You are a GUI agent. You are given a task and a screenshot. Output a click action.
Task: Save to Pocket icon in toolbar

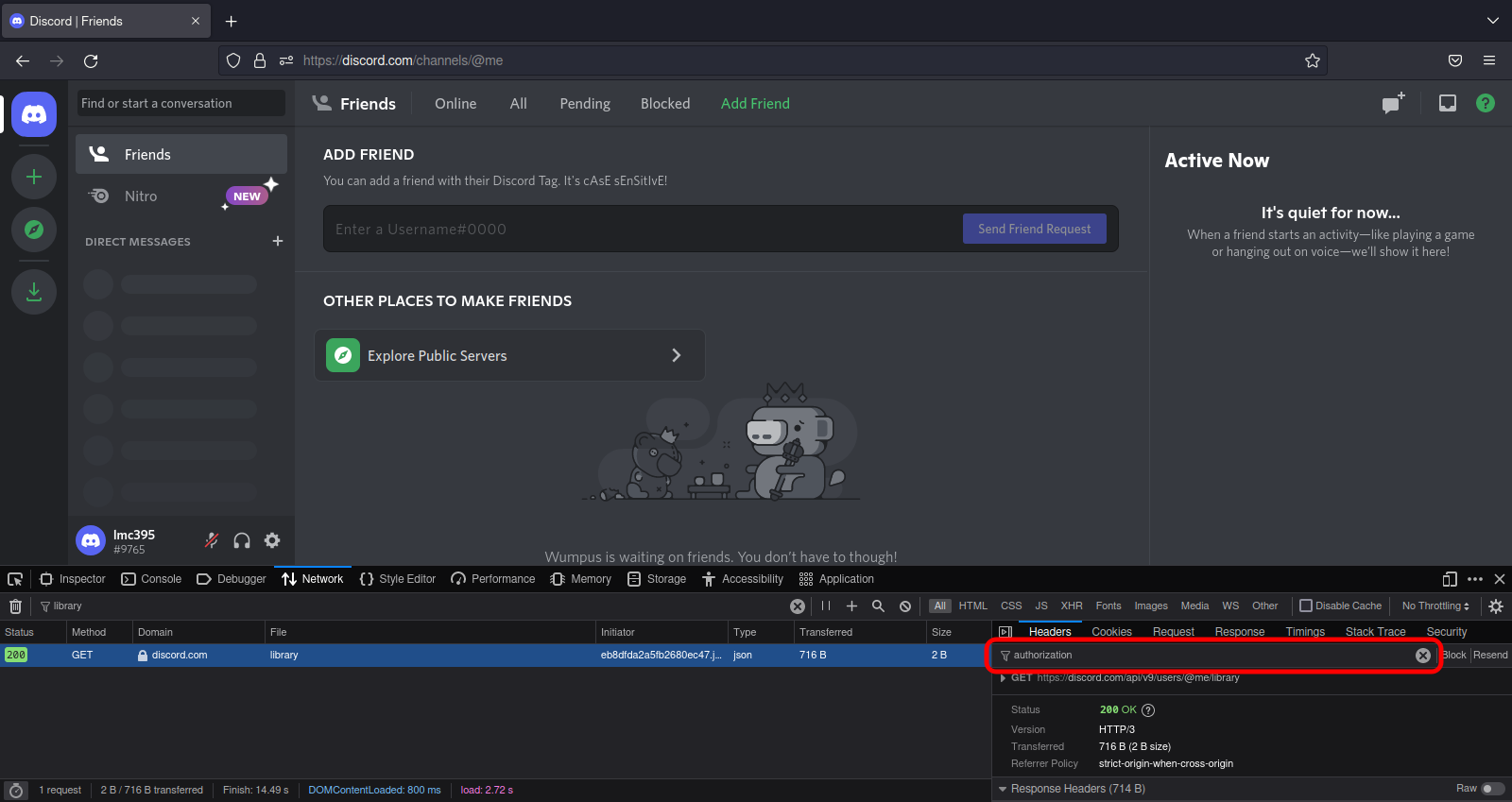tap(1455, 60)
